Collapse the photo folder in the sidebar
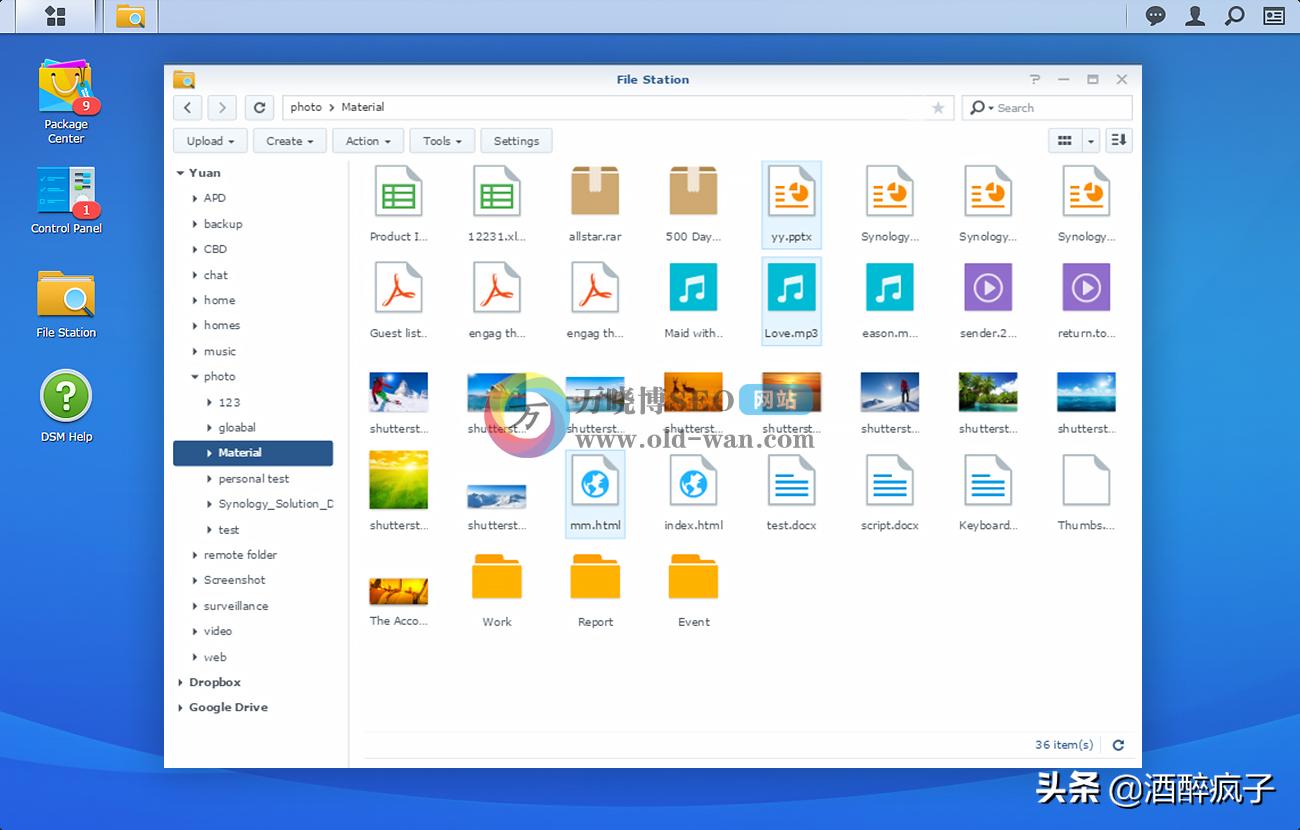The width and height of the screenshot is (1300, 830). pos(195,376)
